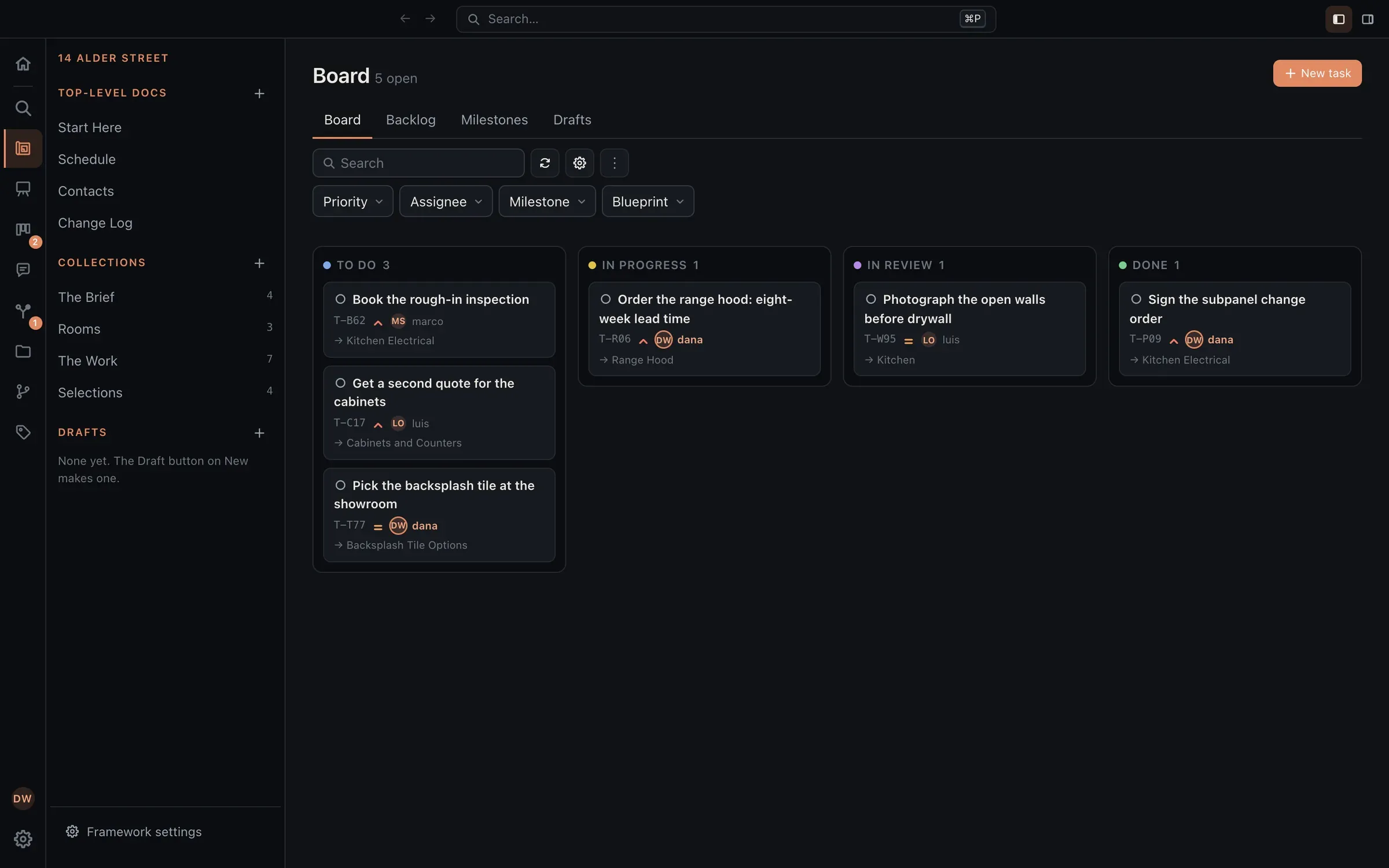Open the kanban icon with badge 2

coord(23,230)
